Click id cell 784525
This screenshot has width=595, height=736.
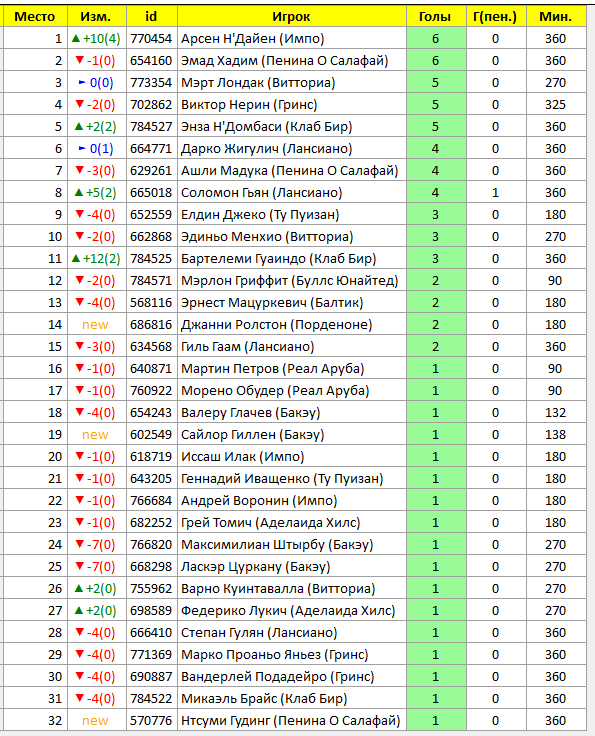151,259
